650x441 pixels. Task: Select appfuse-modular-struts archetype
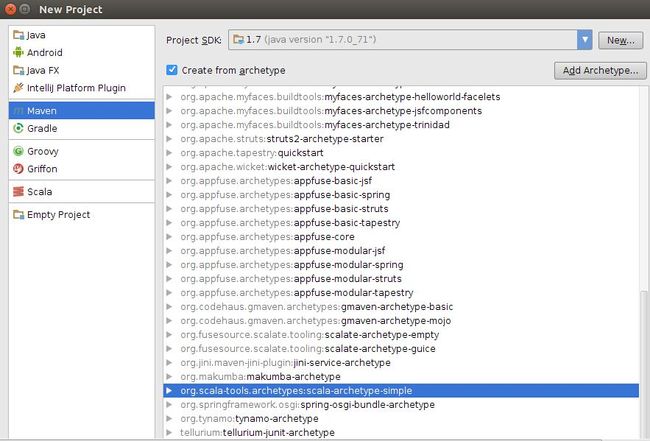[401, 279]
